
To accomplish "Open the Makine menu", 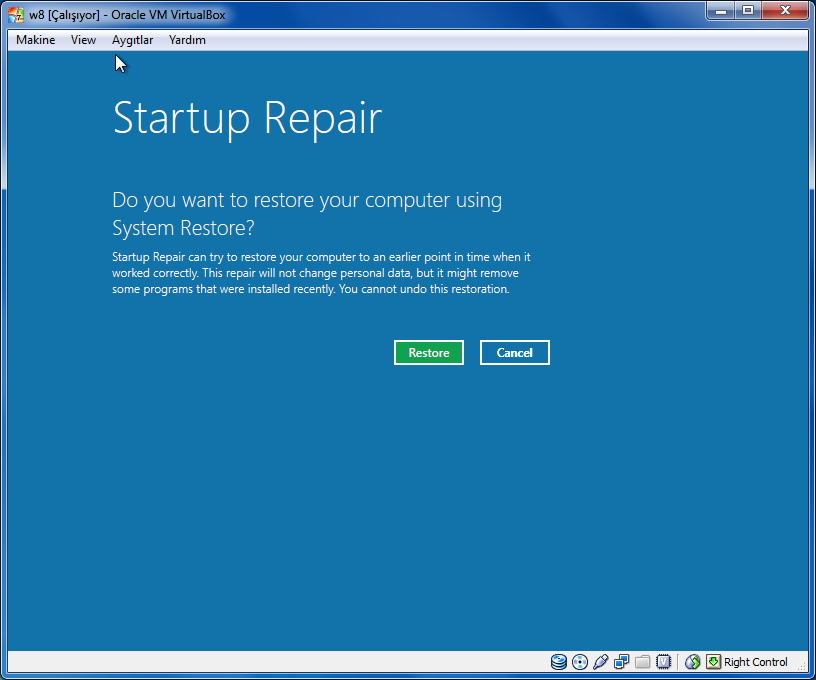I will tap(35, 40).
